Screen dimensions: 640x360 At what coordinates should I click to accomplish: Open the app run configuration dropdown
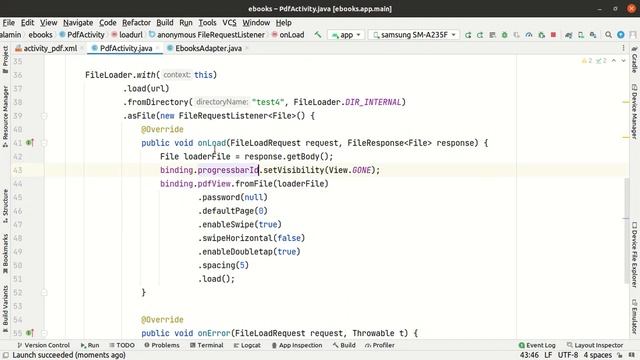click(x=346, y=35)
